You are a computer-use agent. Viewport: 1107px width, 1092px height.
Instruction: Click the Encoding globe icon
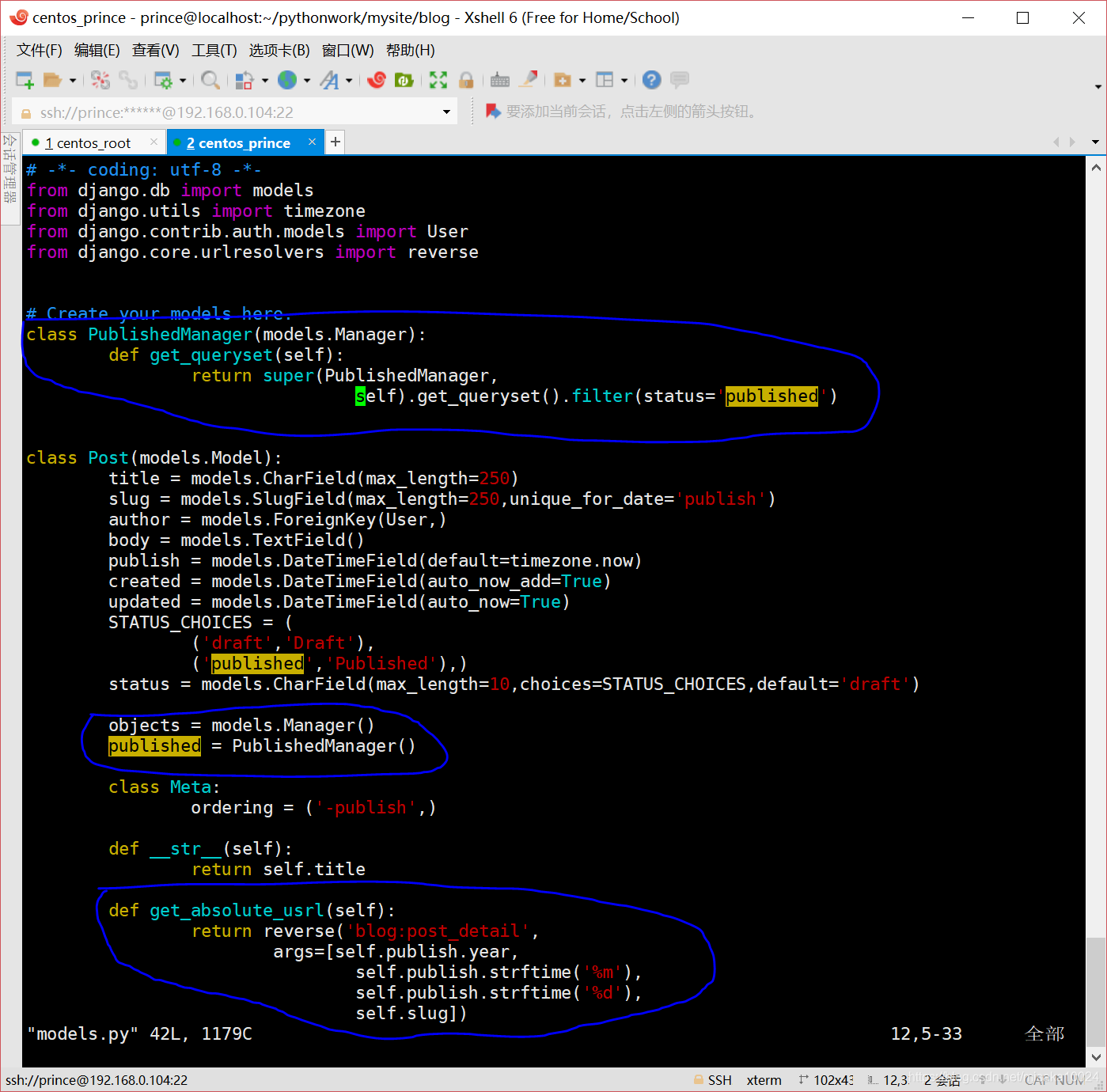pyautogui.click(x=287, y=80)
